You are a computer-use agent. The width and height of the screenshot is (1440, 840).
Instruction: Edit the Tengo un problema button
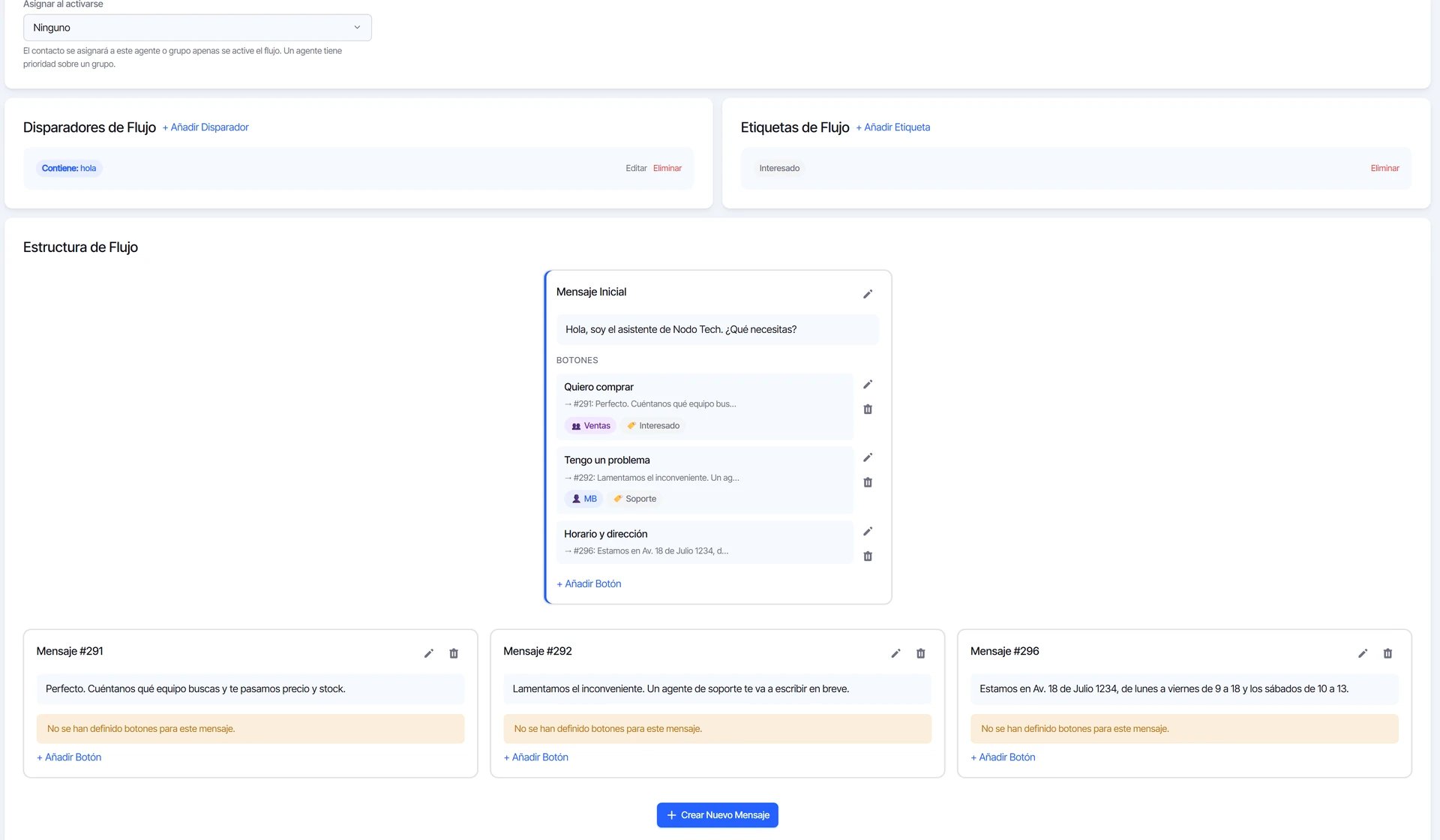[x=868, y=457]
